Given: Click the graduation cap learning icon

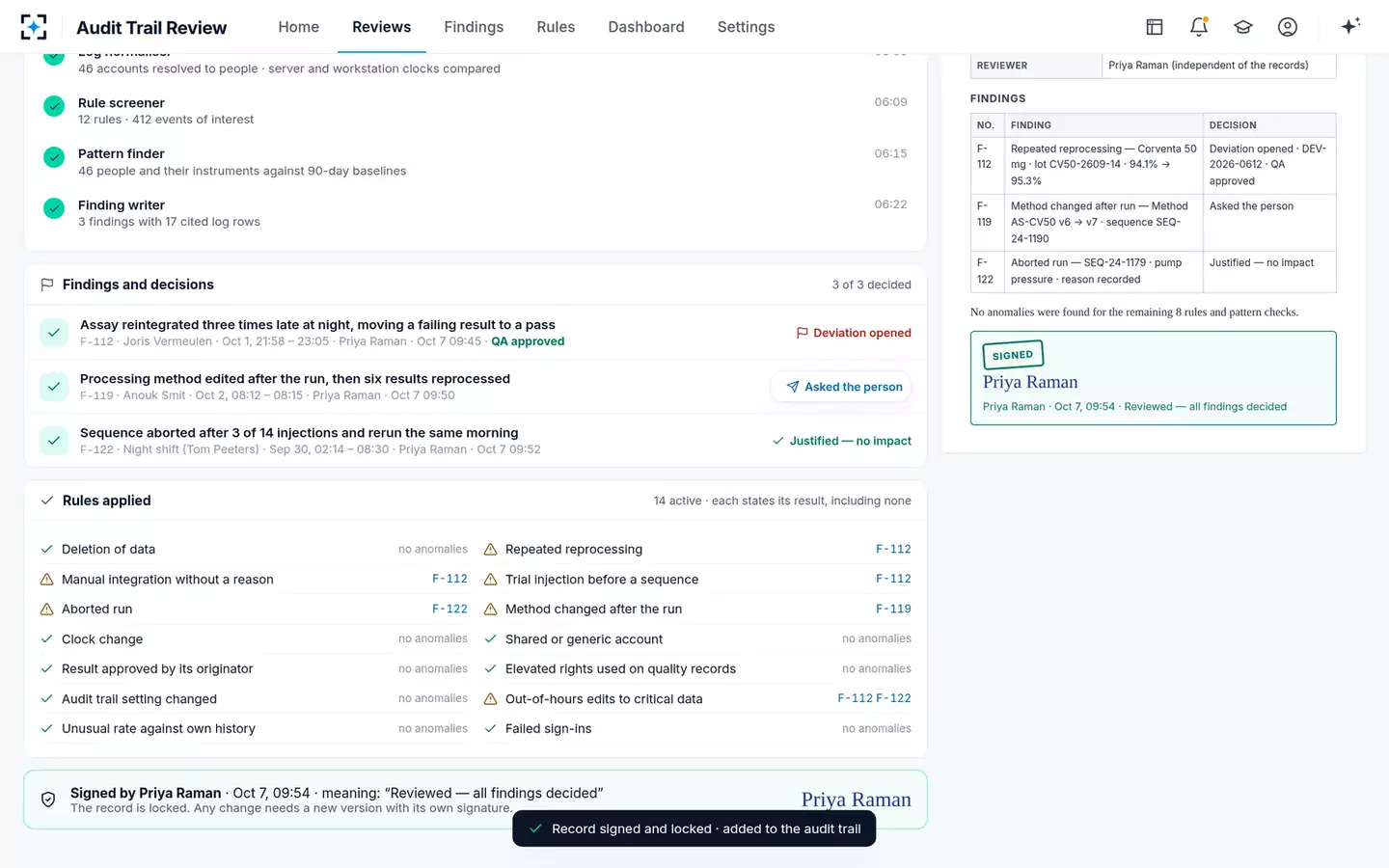Looking at the screenshot, I should click(1243, 27).
